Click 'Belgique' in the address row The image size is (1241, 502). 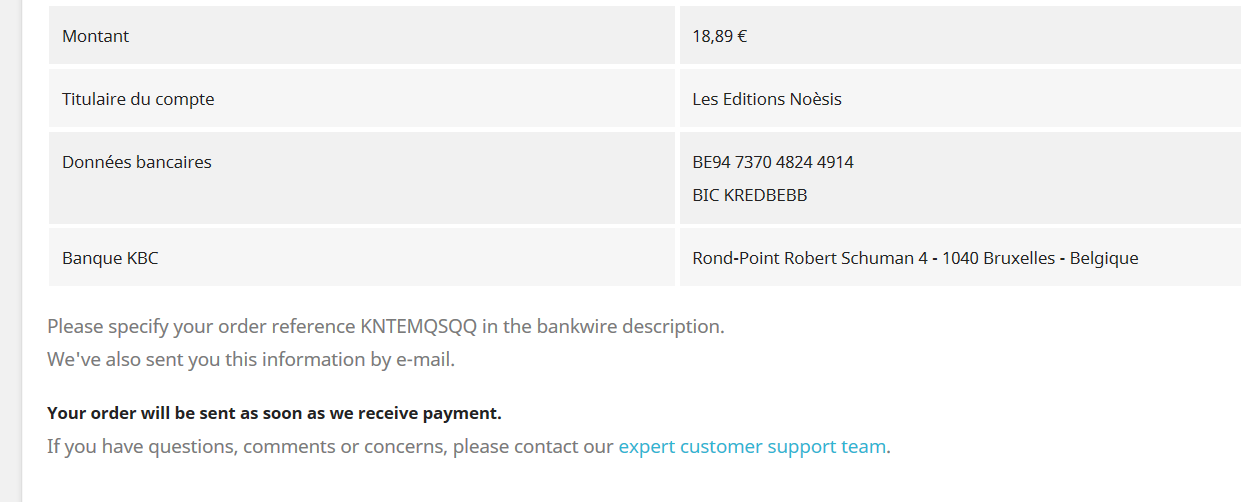point(1104,258)
